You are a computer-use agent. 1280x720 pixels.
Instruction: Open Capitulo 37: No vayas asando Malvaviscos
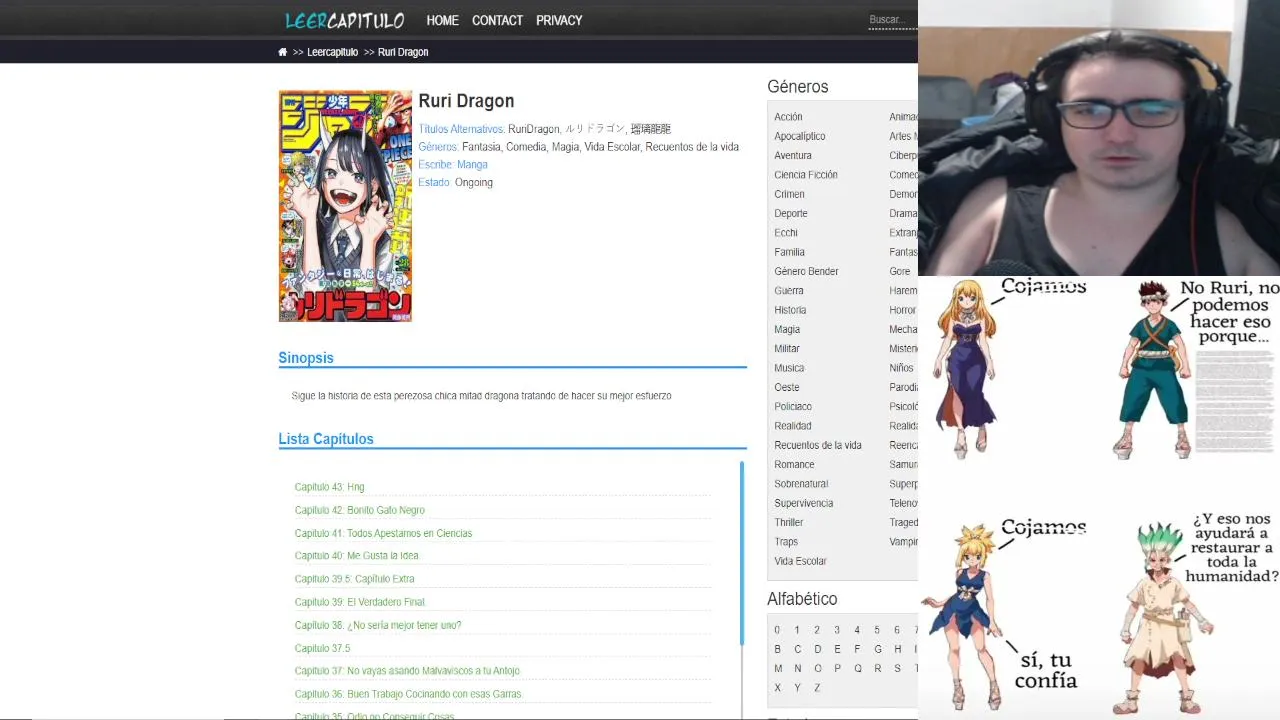click(407, 671)
